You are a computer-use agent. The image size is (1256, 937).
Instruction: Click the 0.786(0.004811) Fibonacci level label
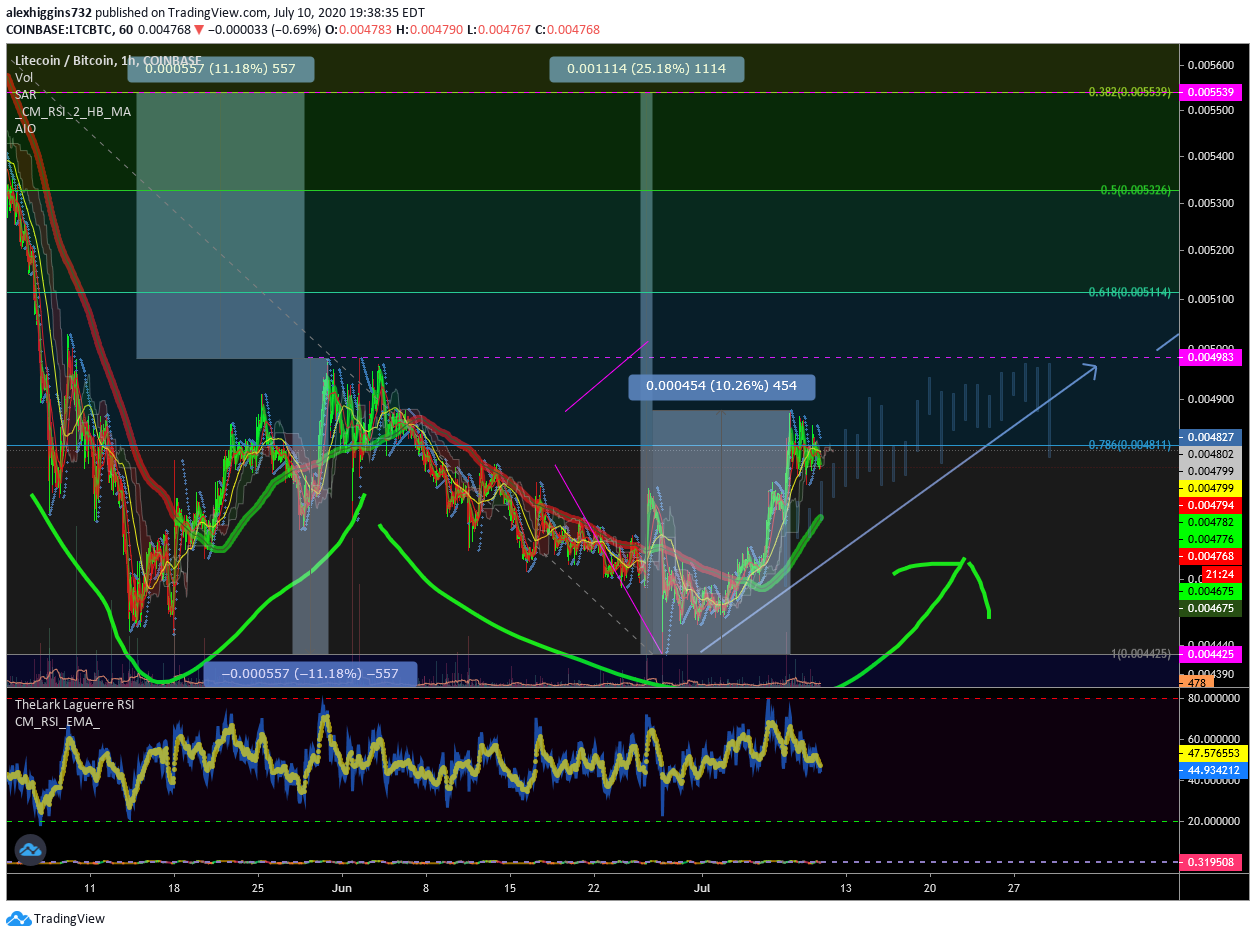coord(1132,444)
